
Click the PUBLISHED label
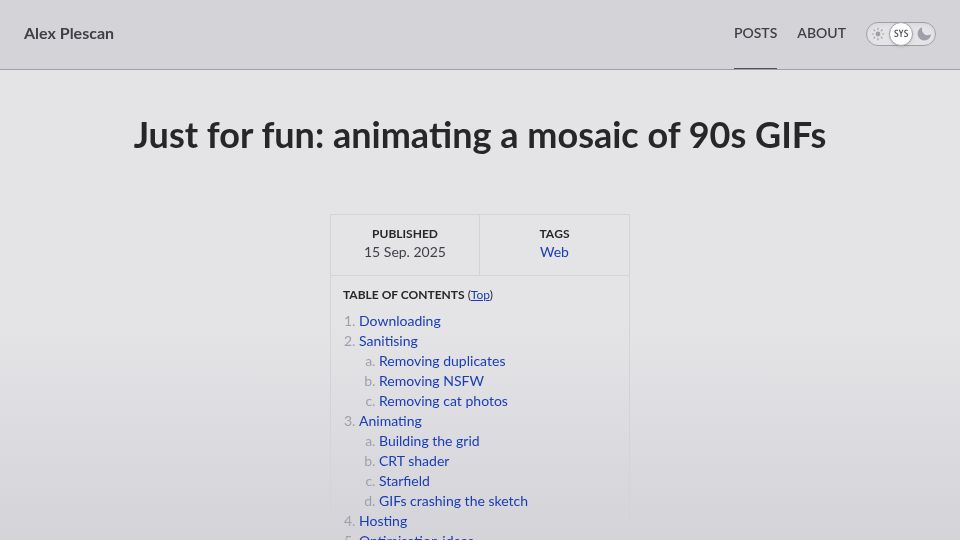tap(405, 234)
